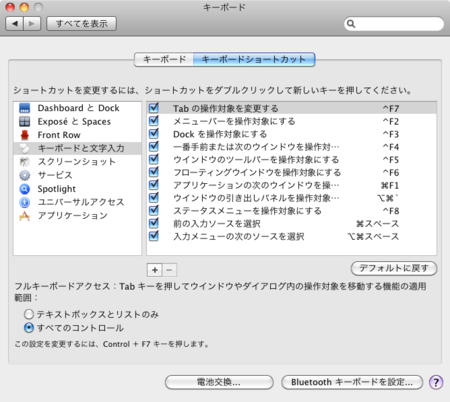The image size is (450, 402).
Task: Toggle ステータスメニューを操作対象にする checkbox
Action: point(154,210)
